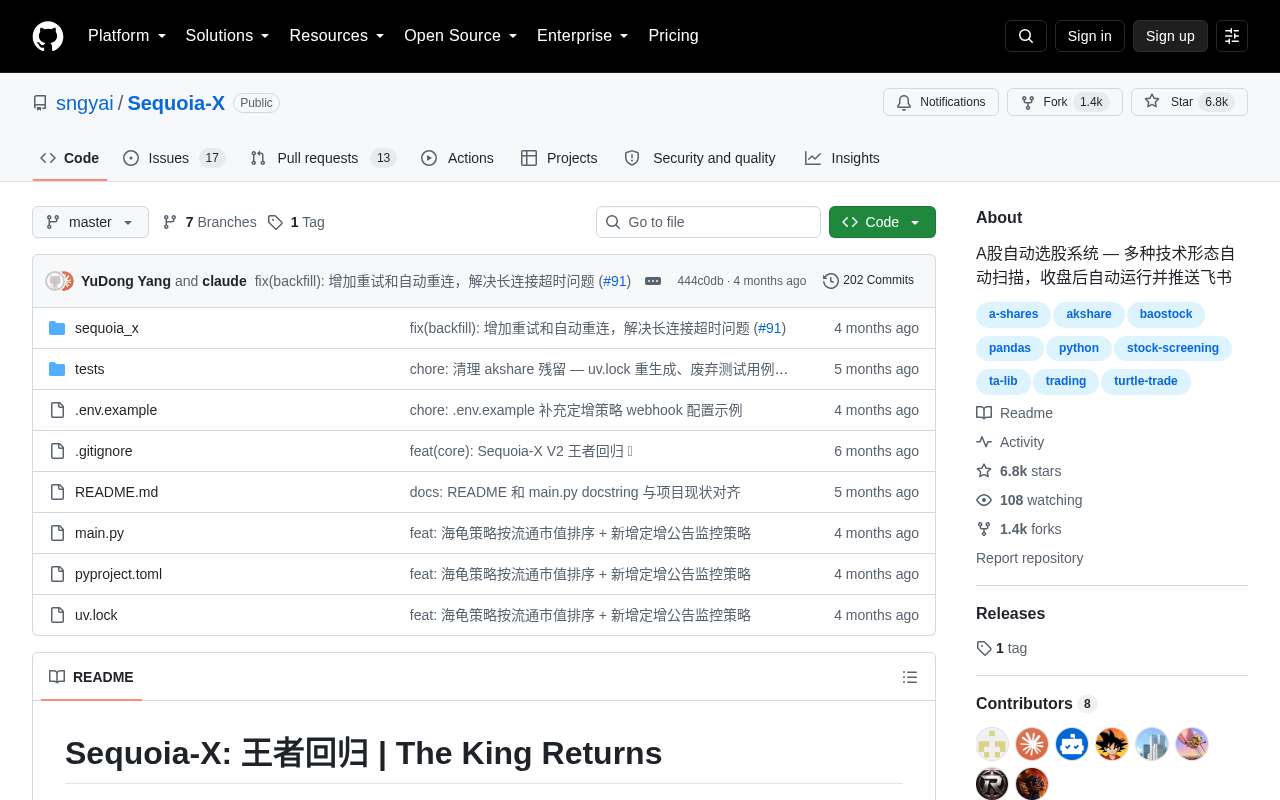This screenshot has width=1280, height=800.
Task: Open the Enterprise menu dropdown
Action: [x=583, y=36]
